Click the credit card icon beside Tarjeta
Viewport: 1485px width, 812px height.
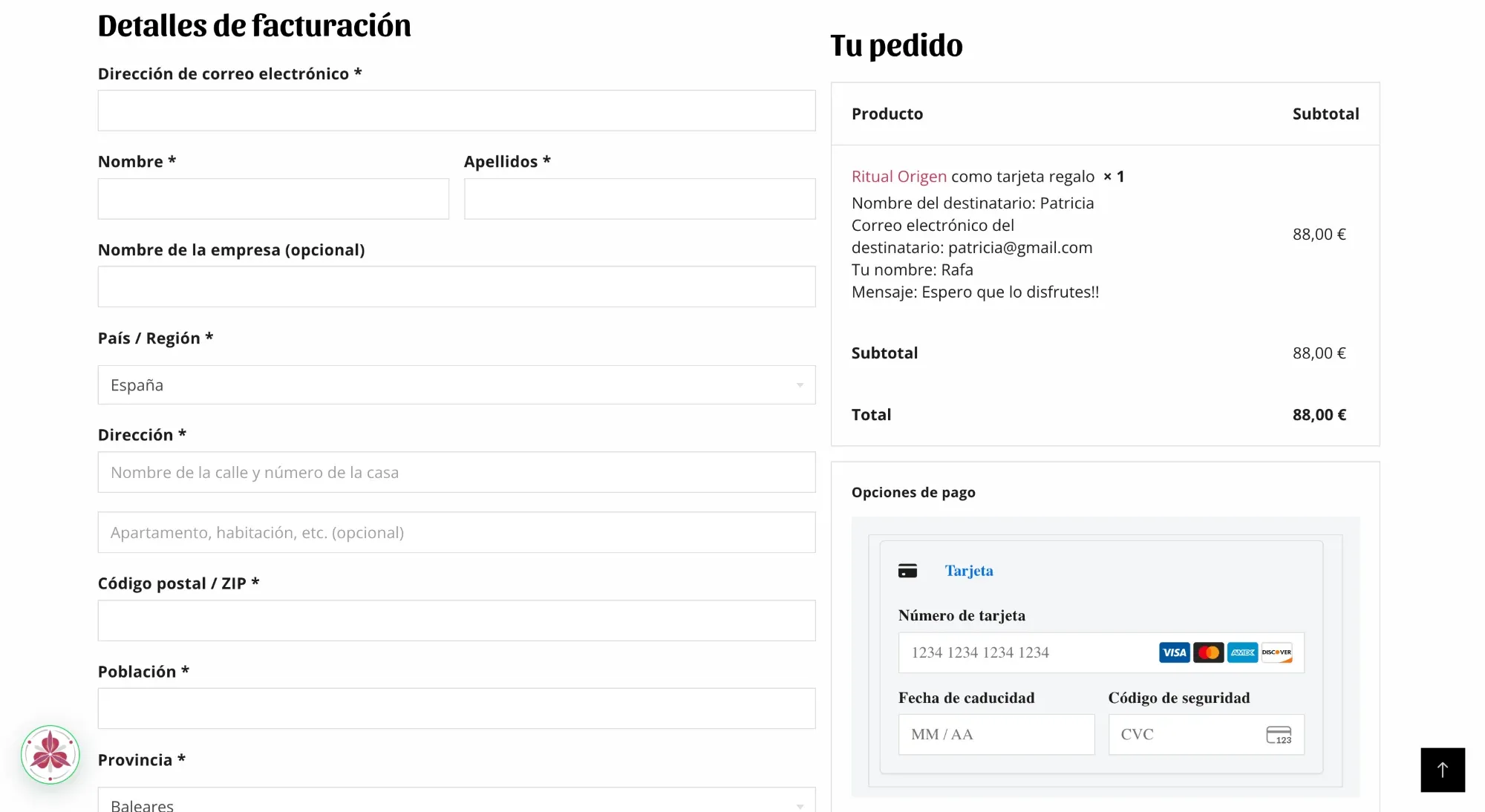click(x=907, y=571)
